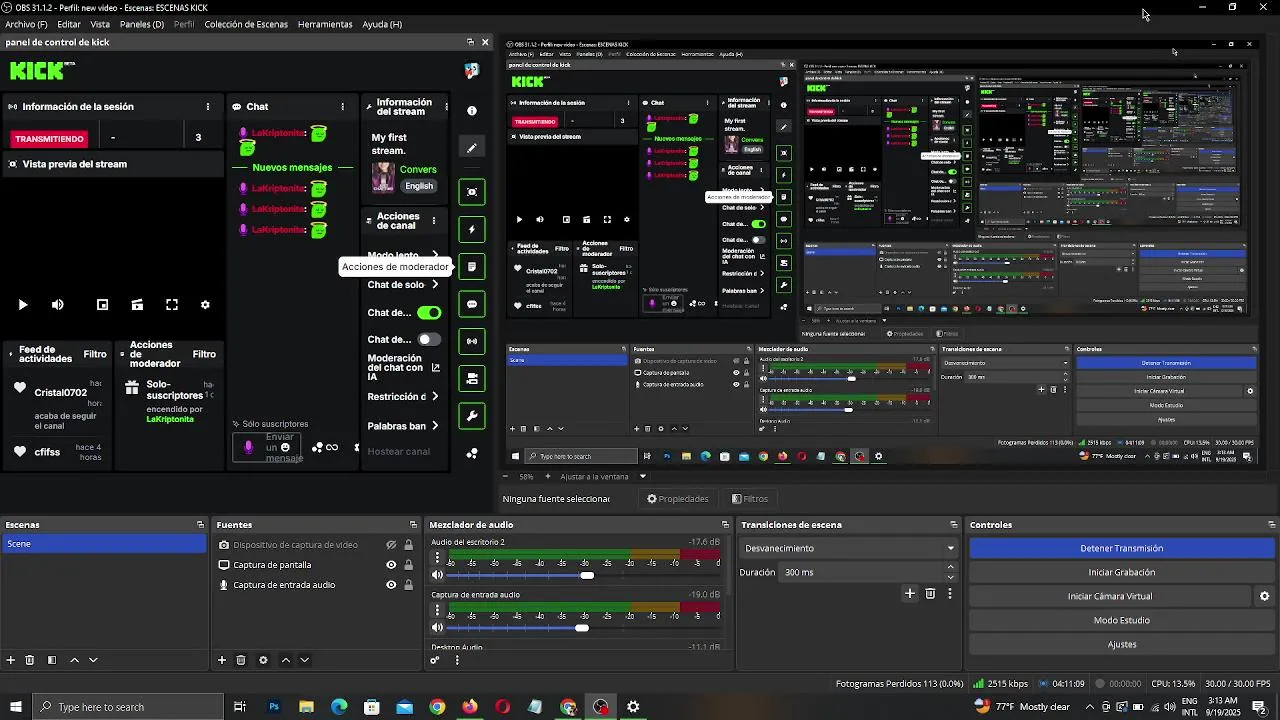Image resolution: width=1280 pixels, height=720 pixels.
Task: Open Editar menu
Action: point(69,24)
